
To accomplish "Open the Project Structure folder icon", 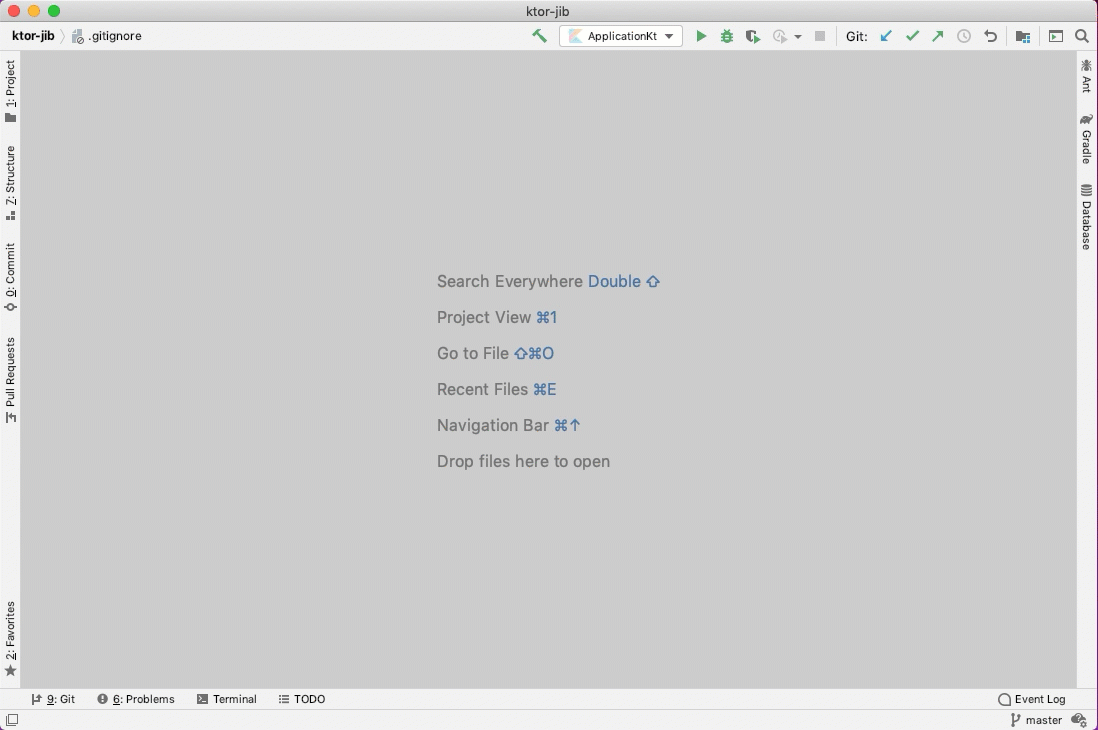I will [x=1023, y=36].
